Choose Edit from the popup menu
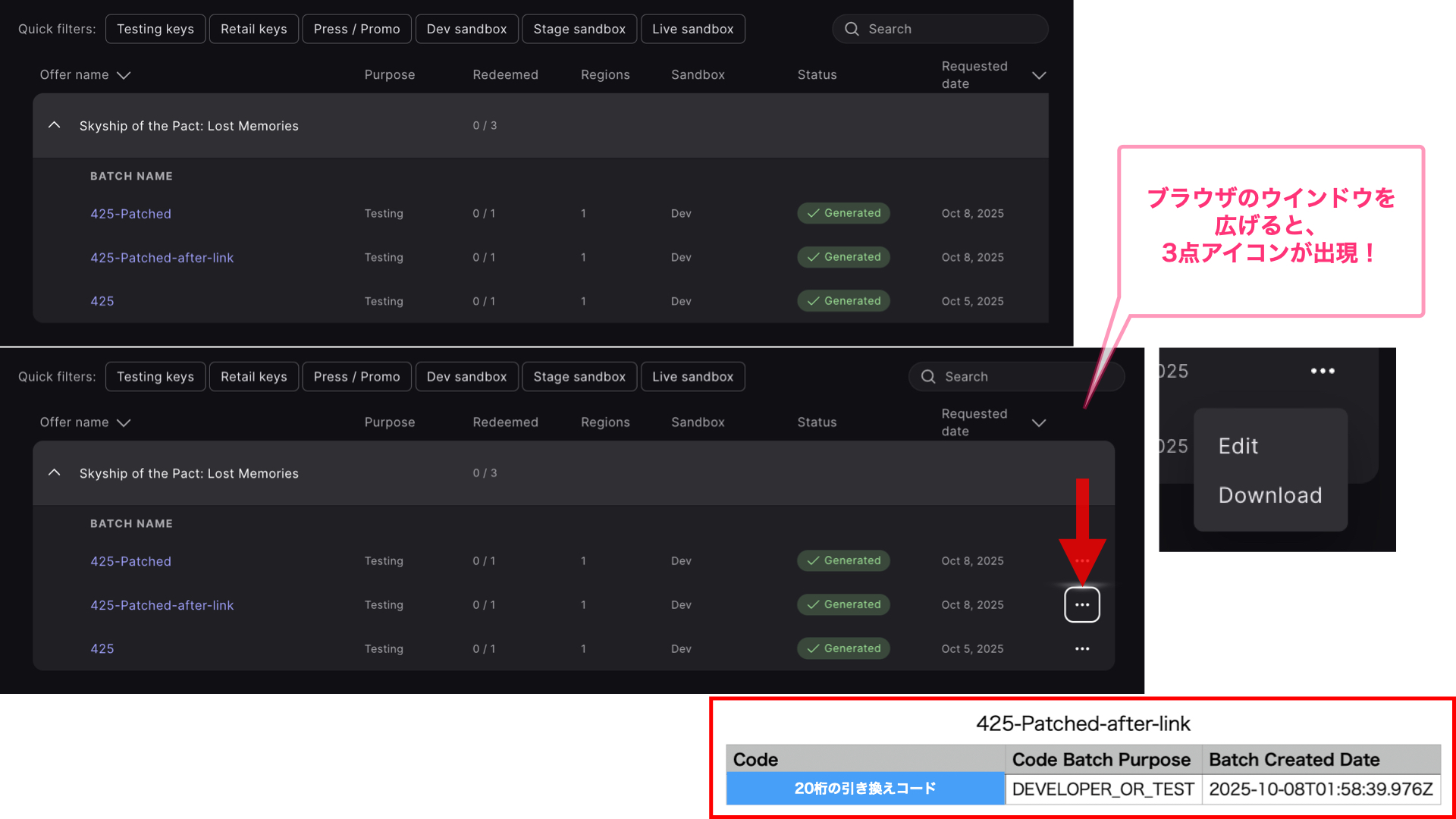The height and width of the screenshot is (819, 1456). 1238,446
